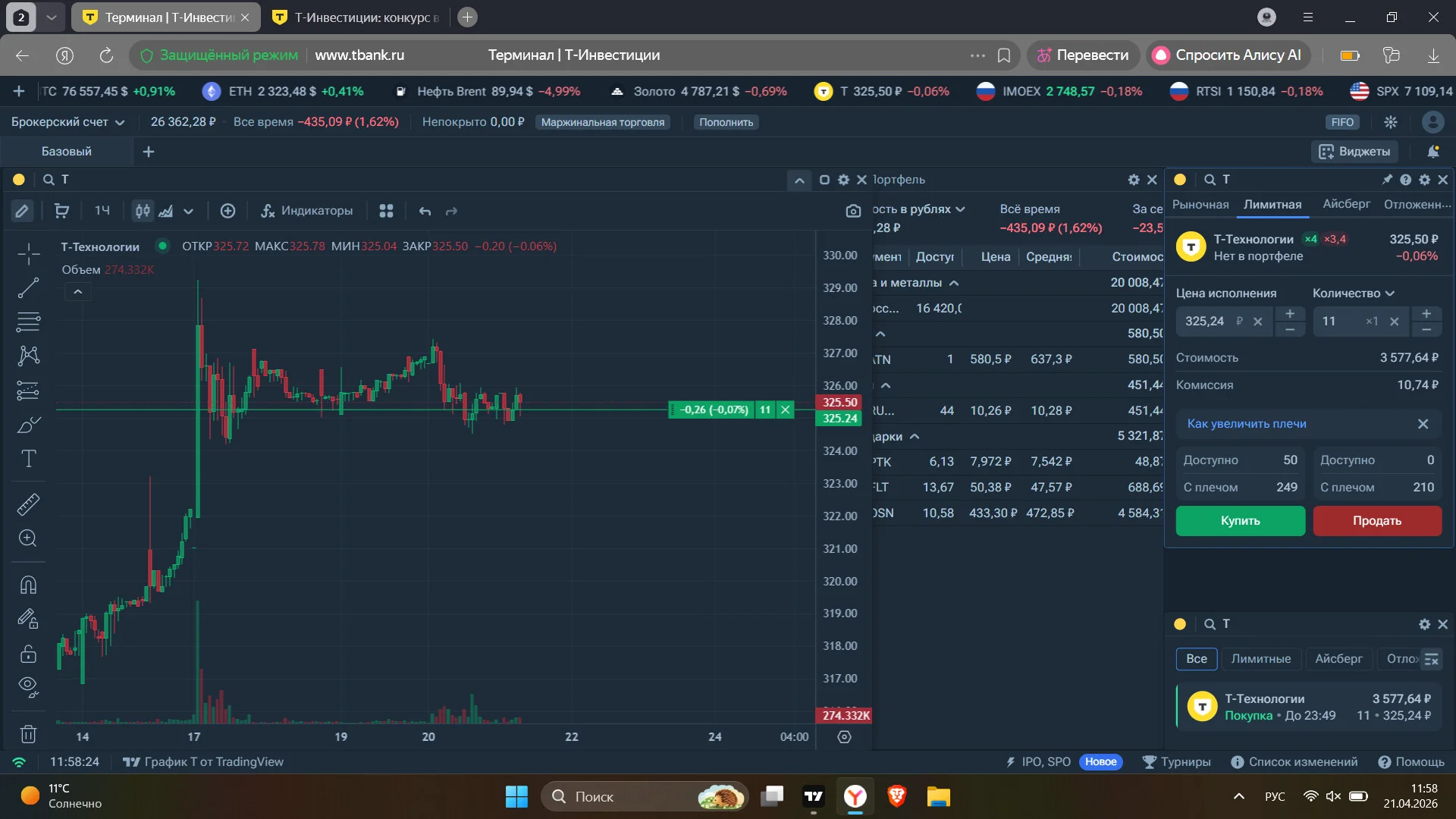Delete drawings with trash icon
1456x819 pixels.
(x=28, y=733)
